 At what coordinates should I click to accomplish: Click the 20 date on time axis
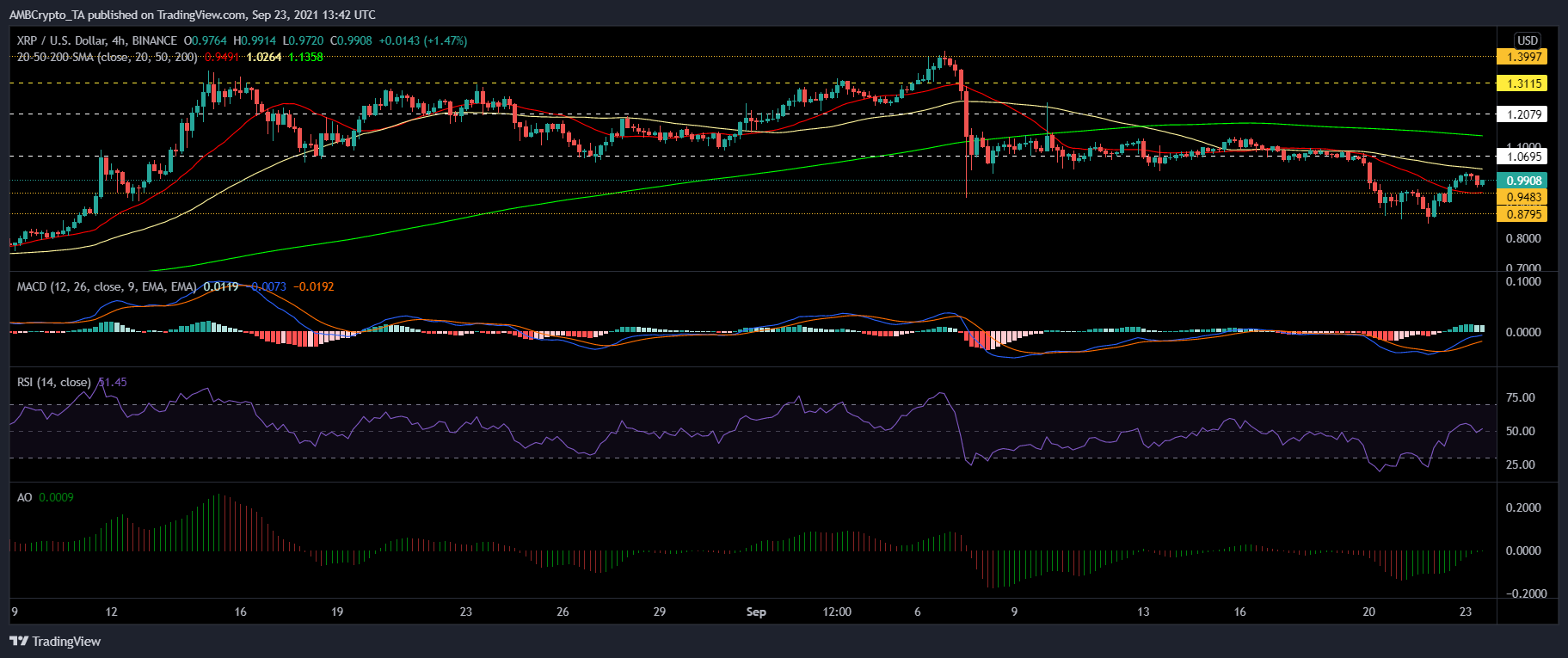click(1369, 612)
